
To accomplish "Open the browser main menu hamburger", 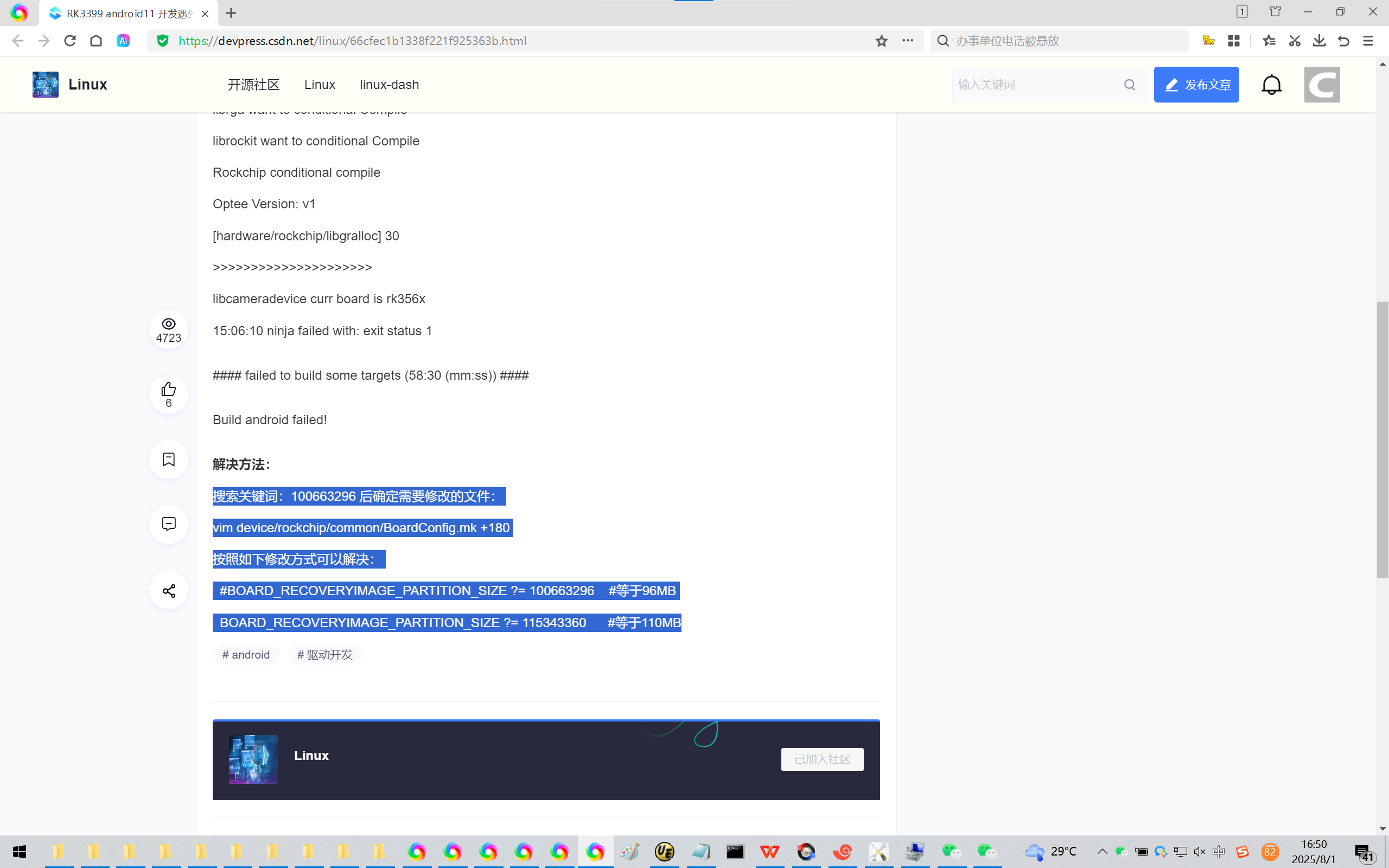I will click(1368, 41).
